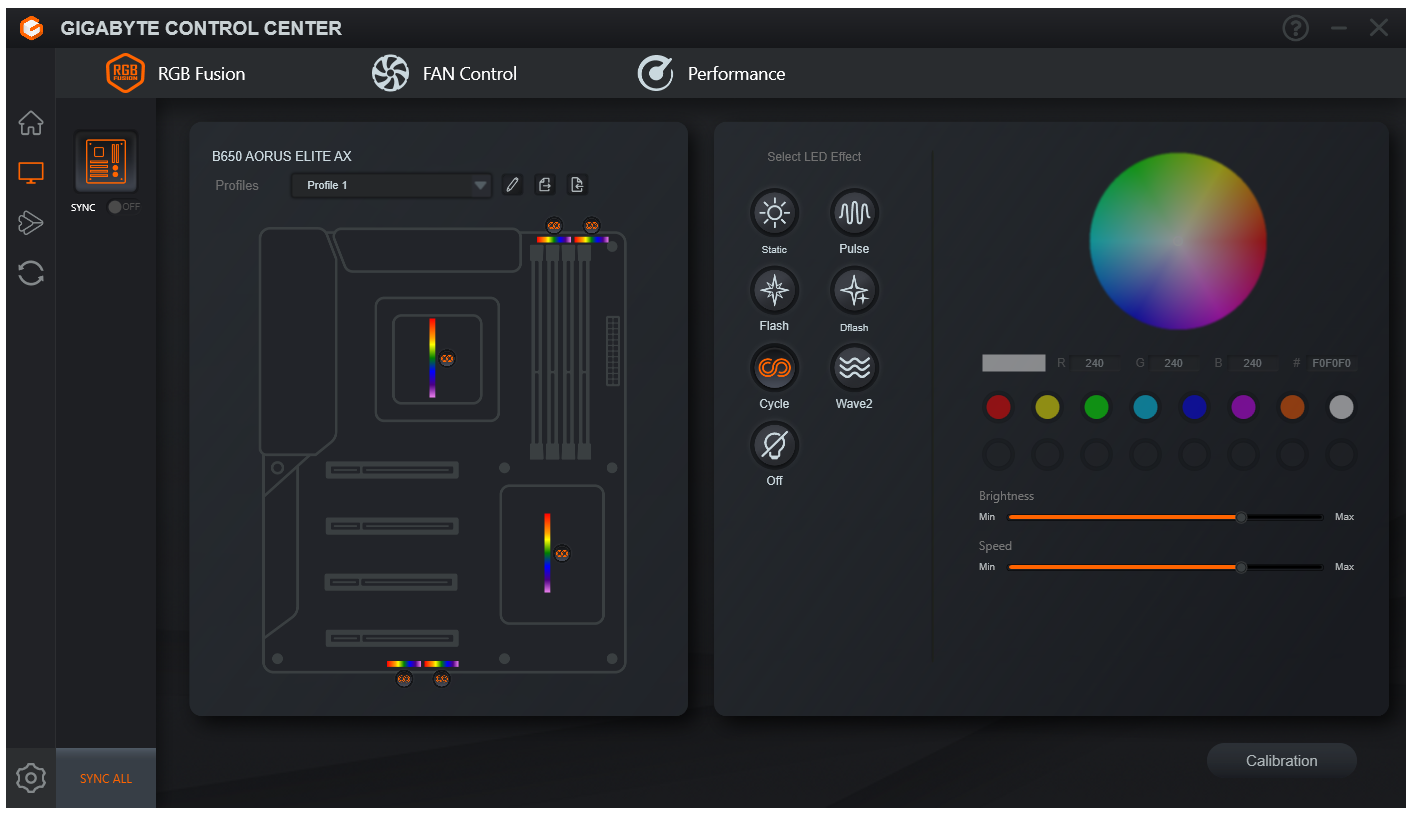The image size is (1415, 817).
Task: Select the top-right LED header marker
Action: pos(591,226)
